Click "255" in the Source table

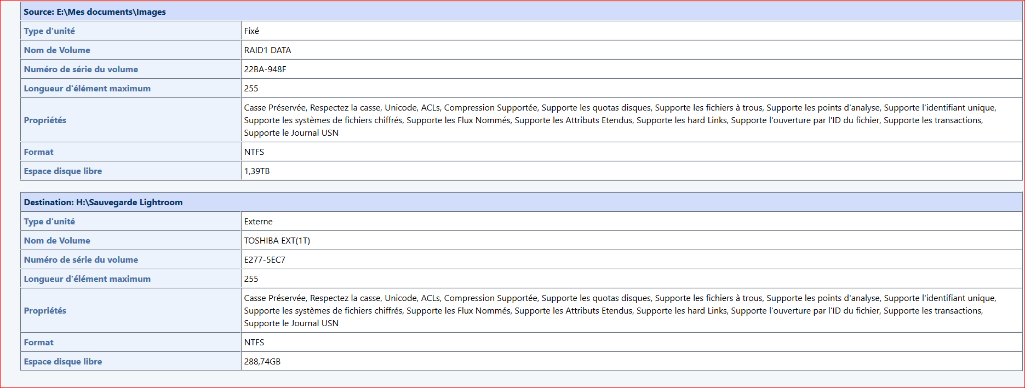pyautogui.click(x=251, y=88)
